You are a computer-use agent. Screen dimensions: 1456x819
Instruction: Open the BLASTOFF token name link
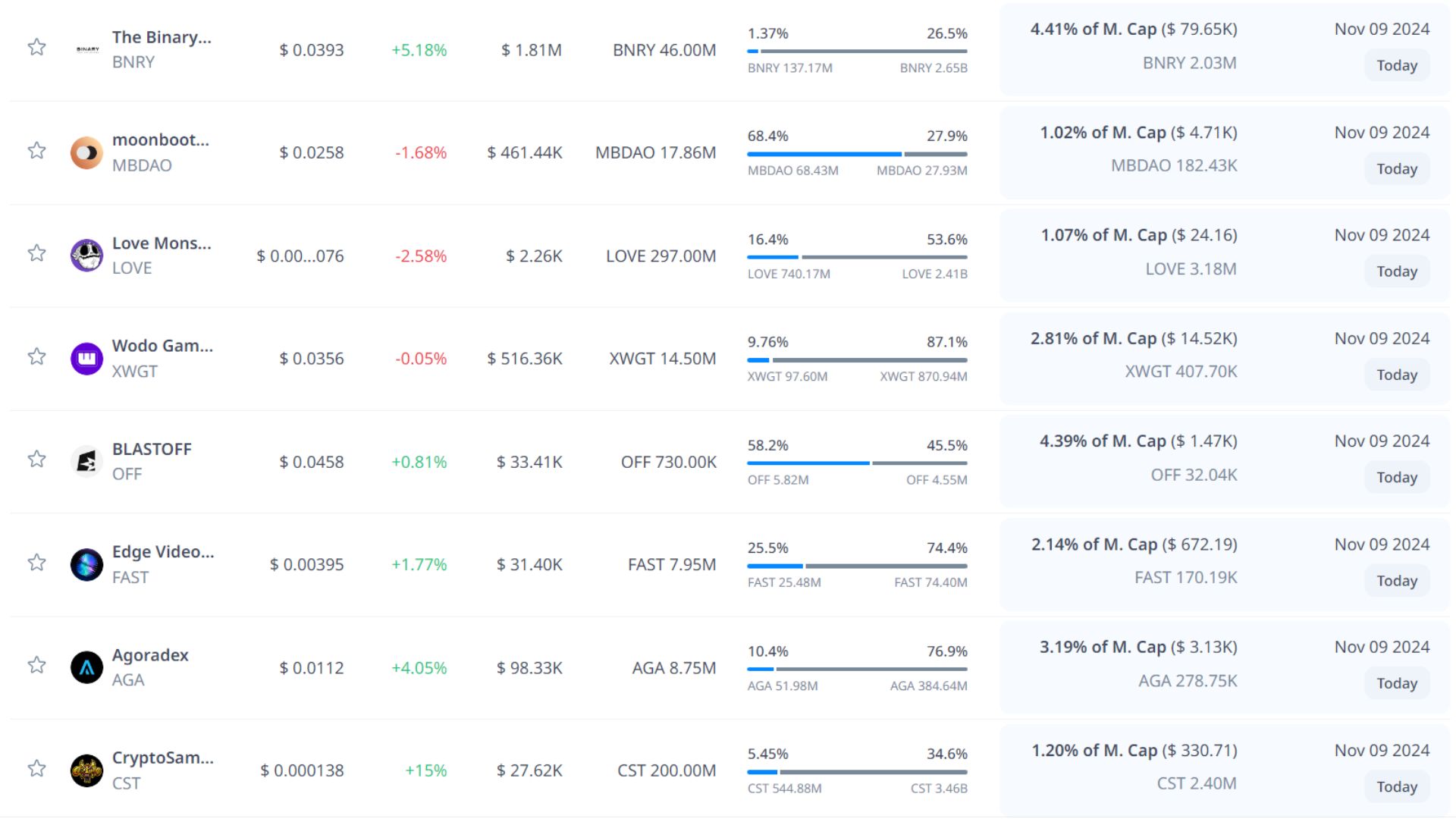[x=152, y=449]
